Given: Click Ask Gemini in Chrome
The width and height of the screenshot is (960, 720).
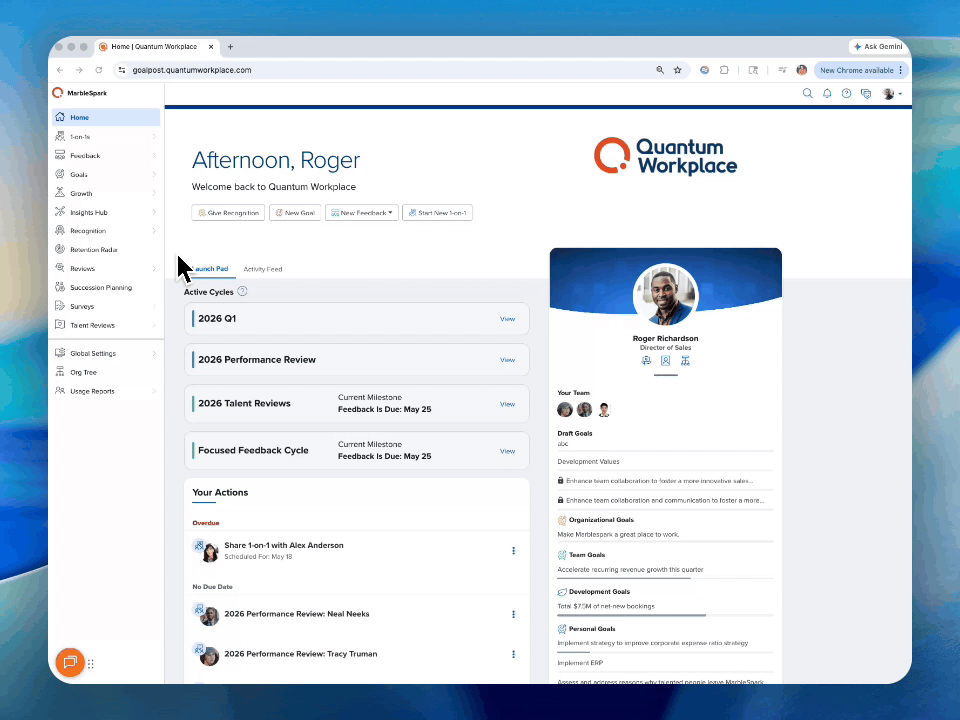Looking at the screenshot, I should [878, 47].
